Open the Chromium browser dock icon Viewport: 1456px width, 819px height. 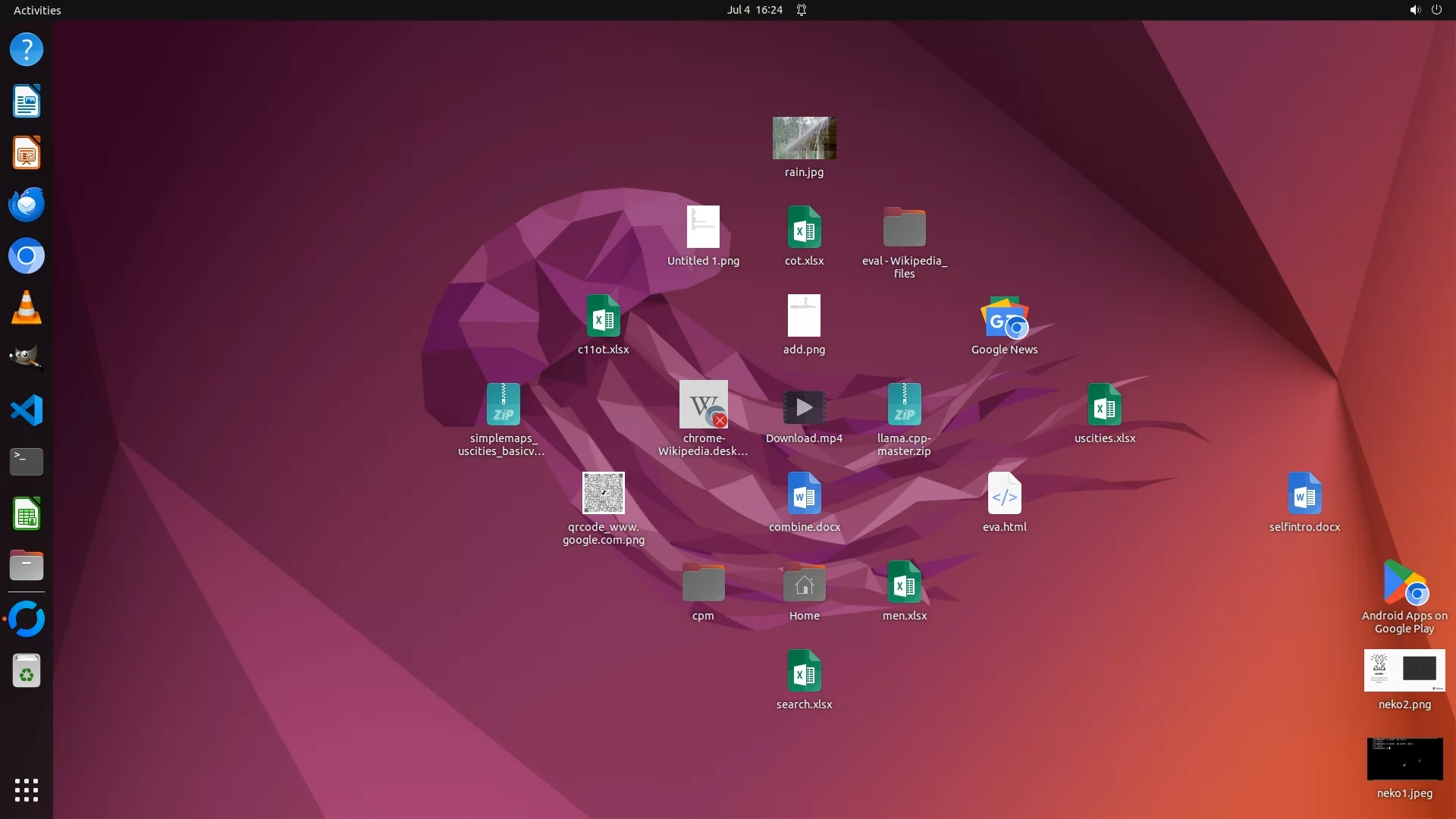pos(27,256)
